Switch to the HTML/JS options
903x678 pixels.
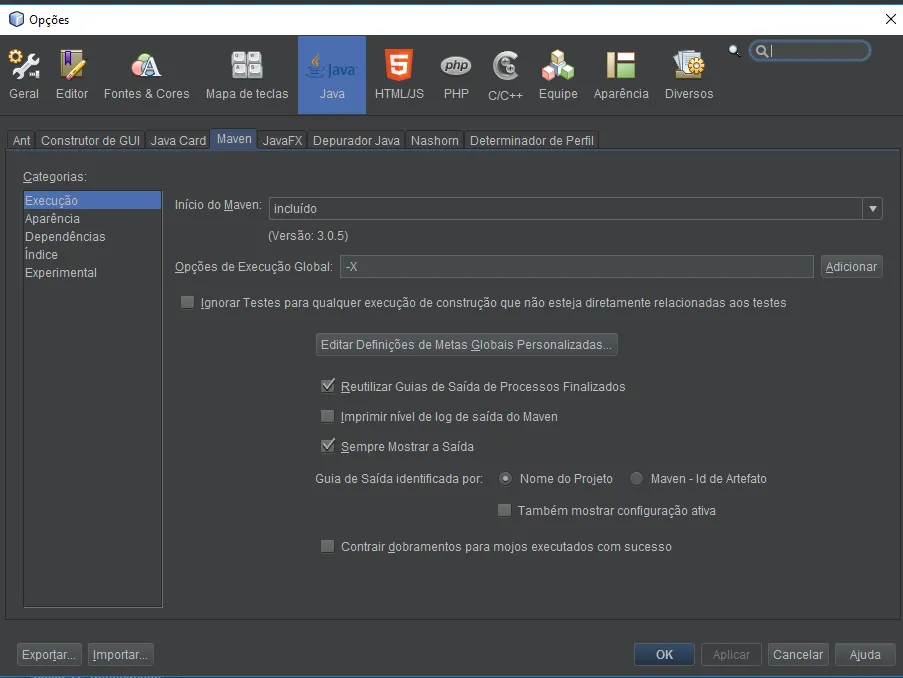pyautogui.click(x=399, y=74)
